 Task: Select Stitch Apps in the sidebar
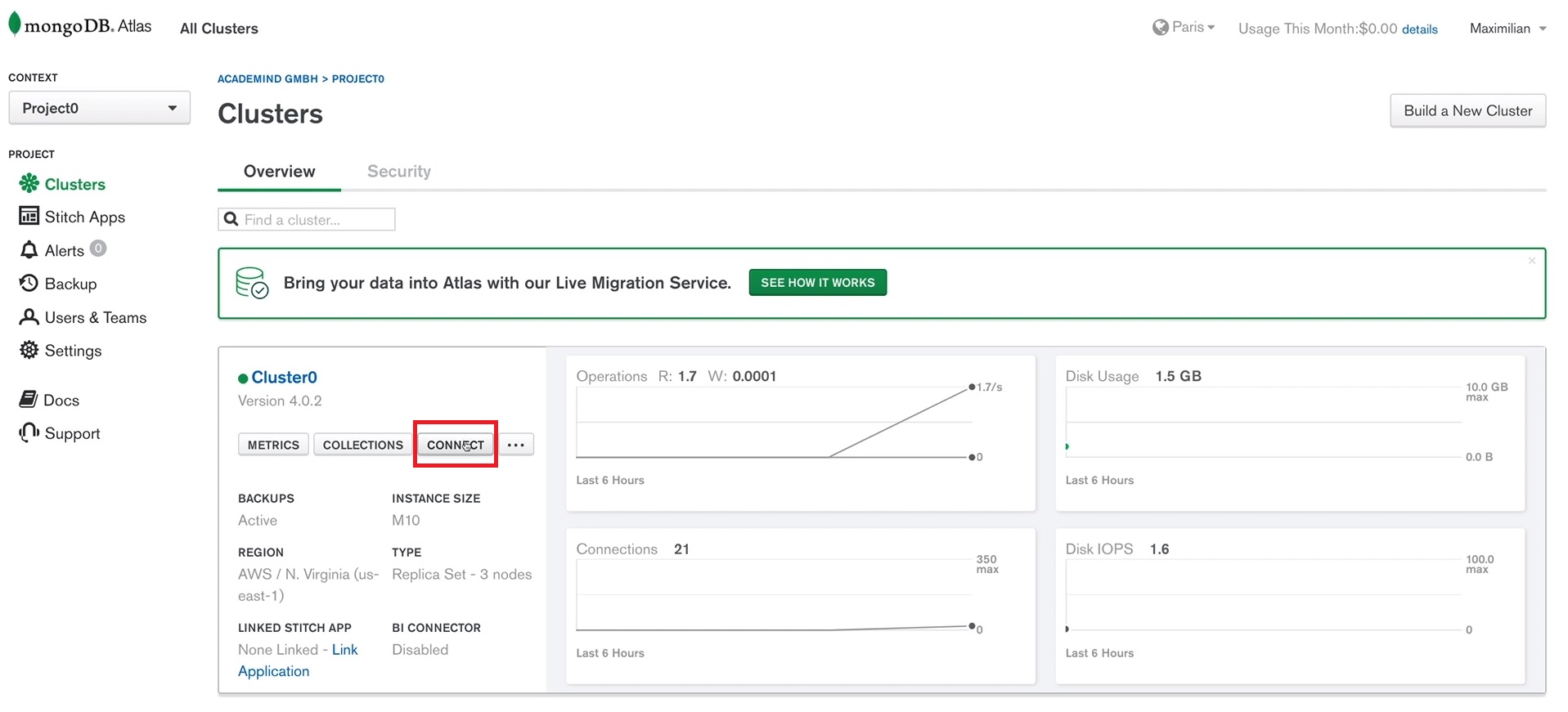tap(84, 217)
